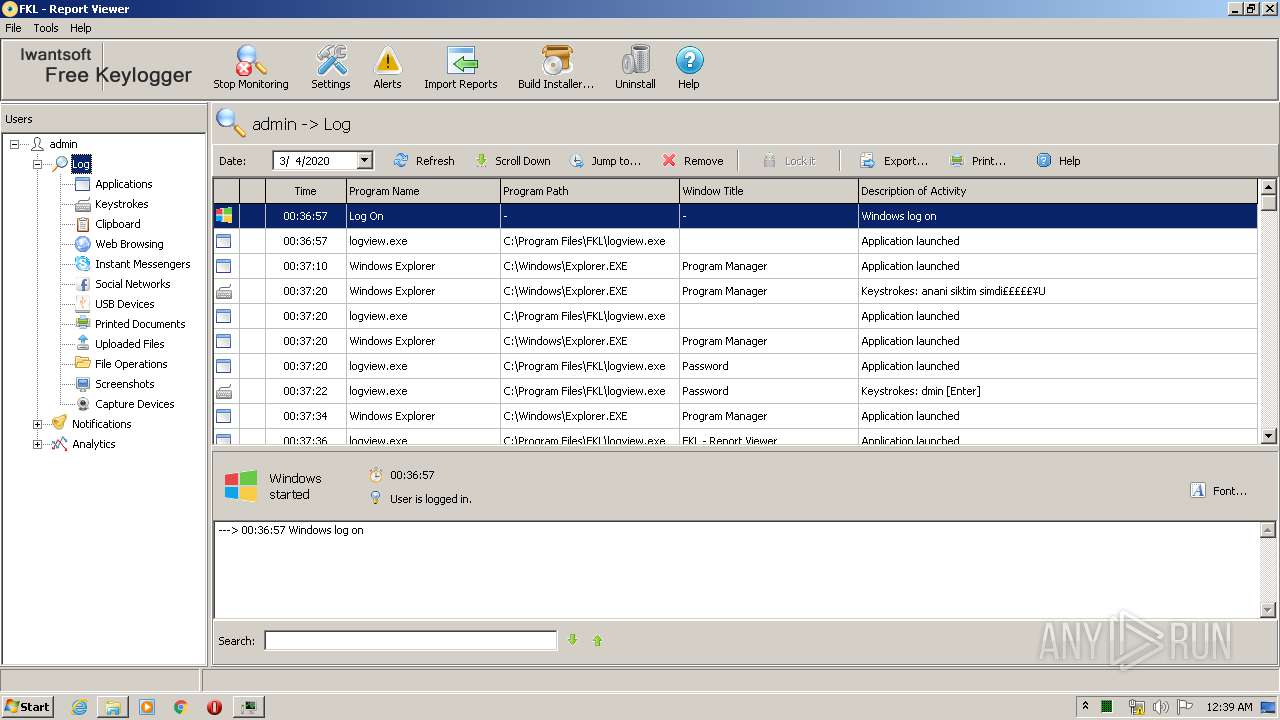Sort by Program Name column header
The width and height of the screenshot is (1280, 720).
[x=423, y=190]
